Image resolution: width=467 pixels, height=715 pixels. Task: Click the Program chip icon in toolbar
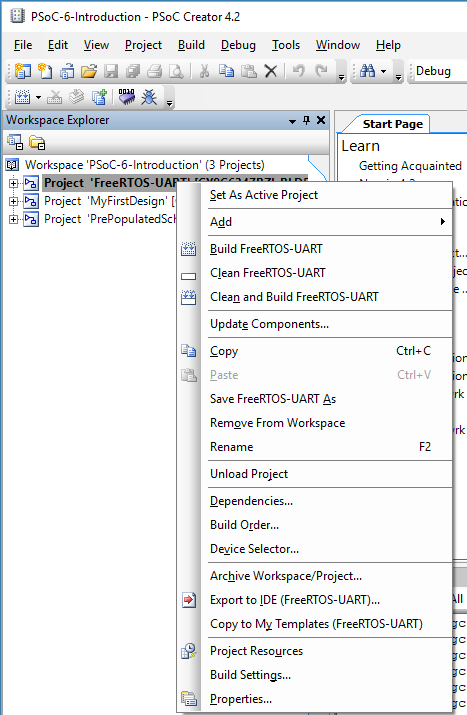click(126, 97)
